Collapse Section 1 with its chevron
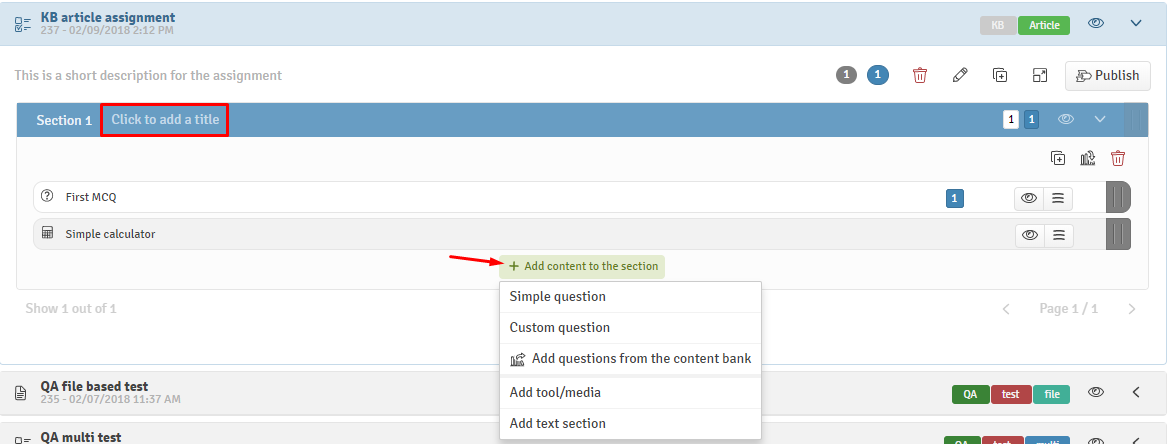Viewport: 1167px width, 444px height. click(1101, 119)
